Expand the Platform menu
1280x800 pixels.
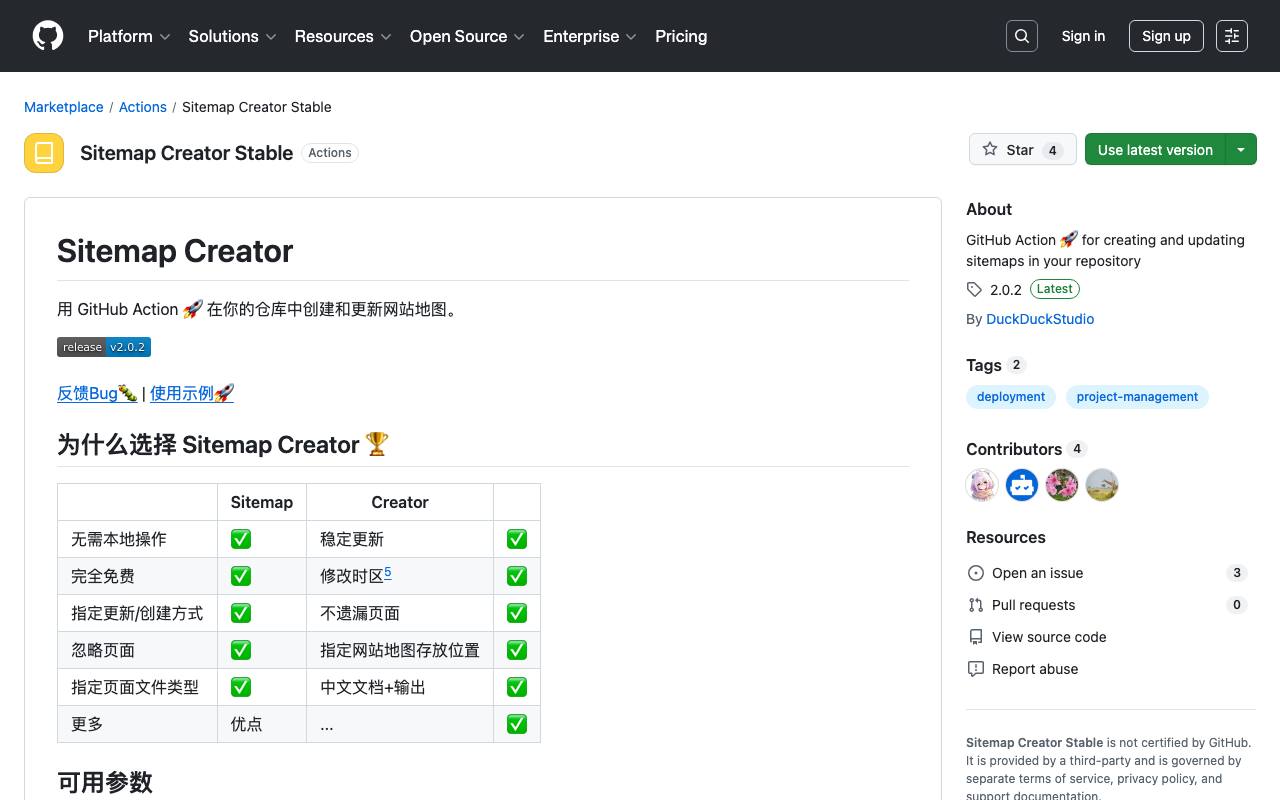click(129, 36)
